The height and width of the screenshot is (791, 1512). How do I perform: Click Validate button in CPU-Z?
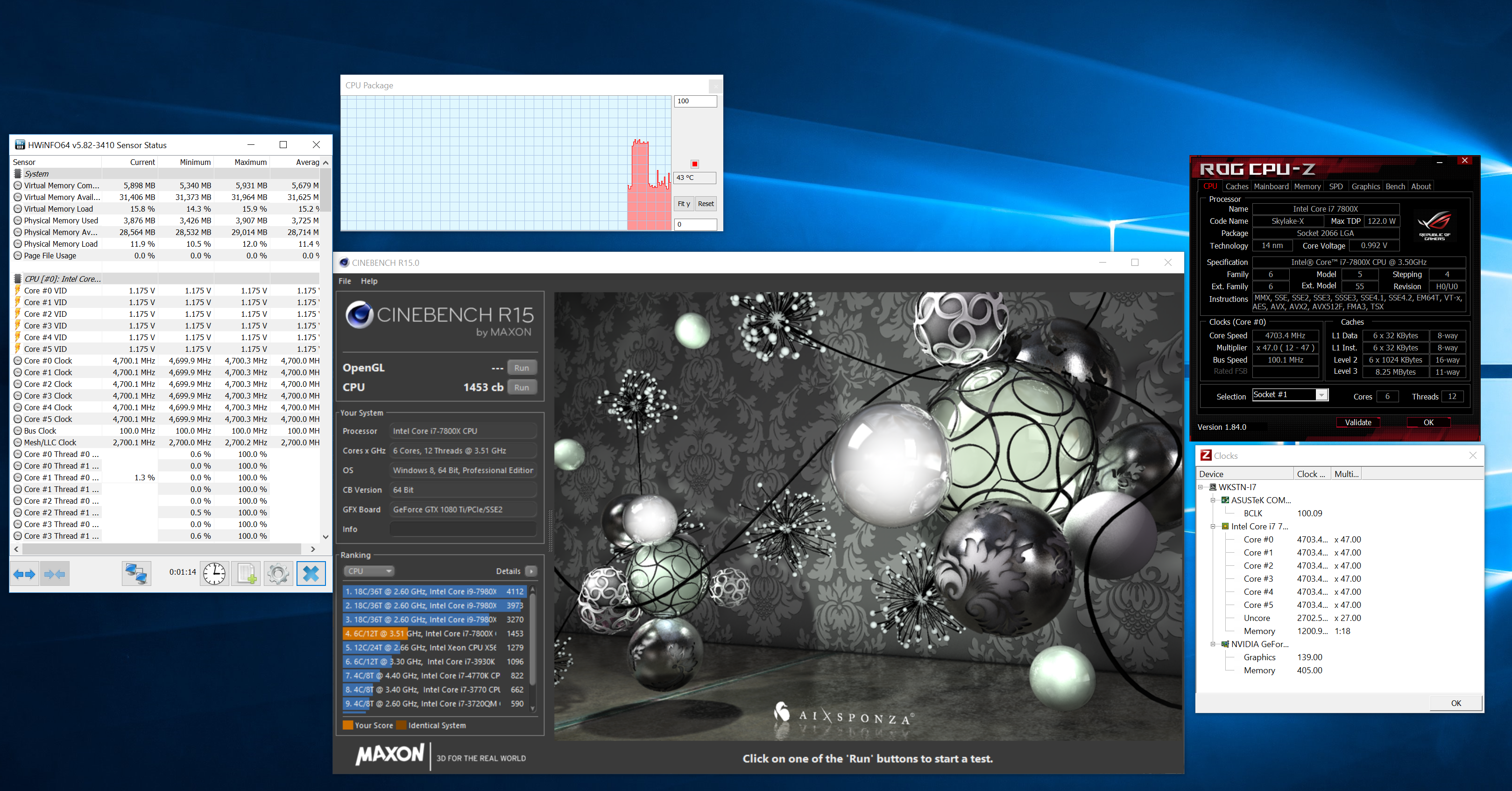(x=1357, y=422)
